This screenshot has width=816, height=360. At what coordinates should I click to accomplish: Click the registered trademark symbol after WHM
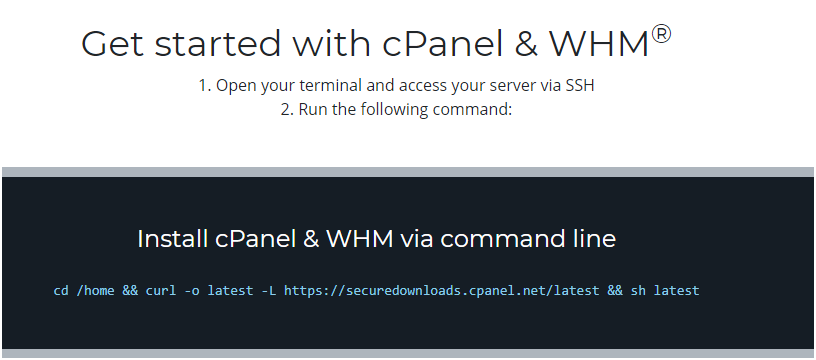661,34
